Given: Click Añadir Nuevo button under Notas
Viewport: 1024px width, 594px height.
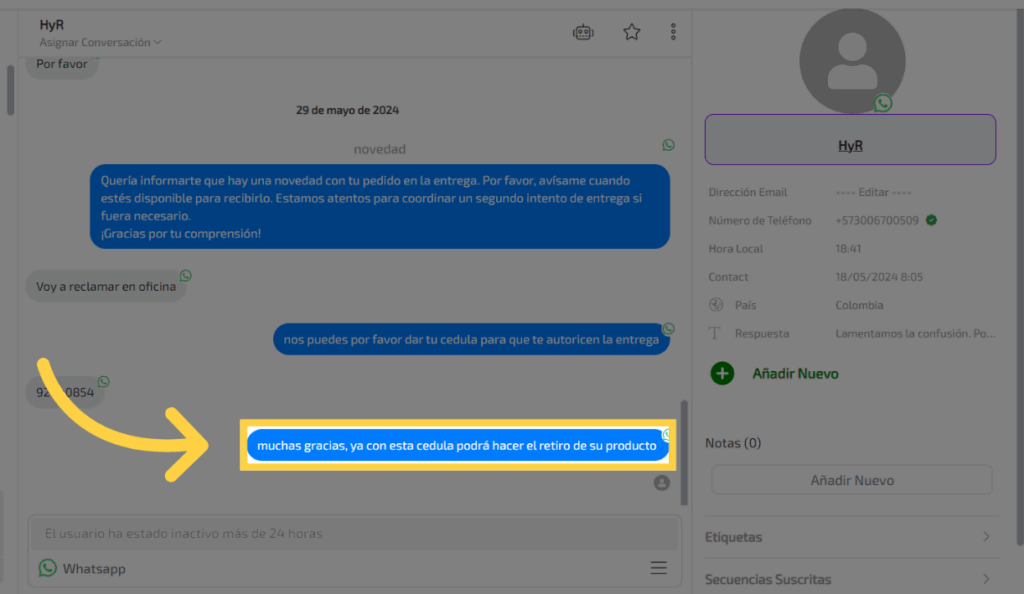Looking at the screenshot, I should coord(851,480).
